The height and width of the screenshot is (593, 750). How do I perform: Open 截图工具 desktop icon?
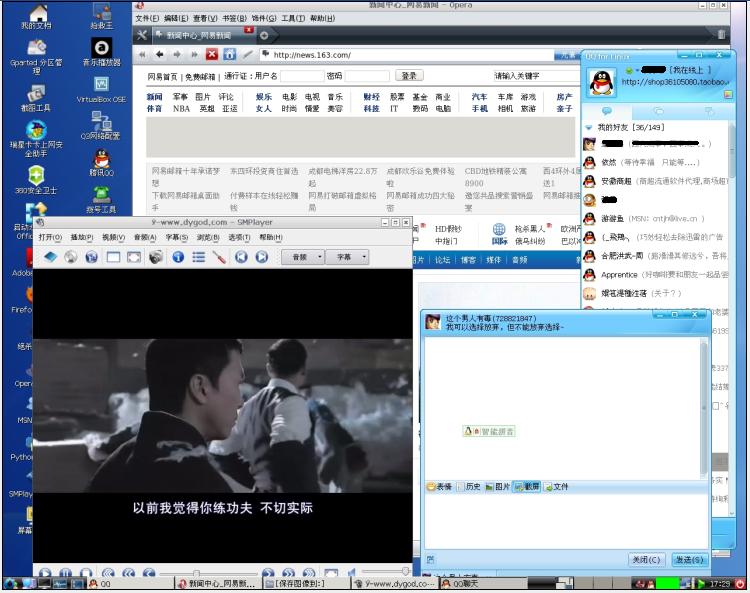pyautogui.click(x=36, y=98)
